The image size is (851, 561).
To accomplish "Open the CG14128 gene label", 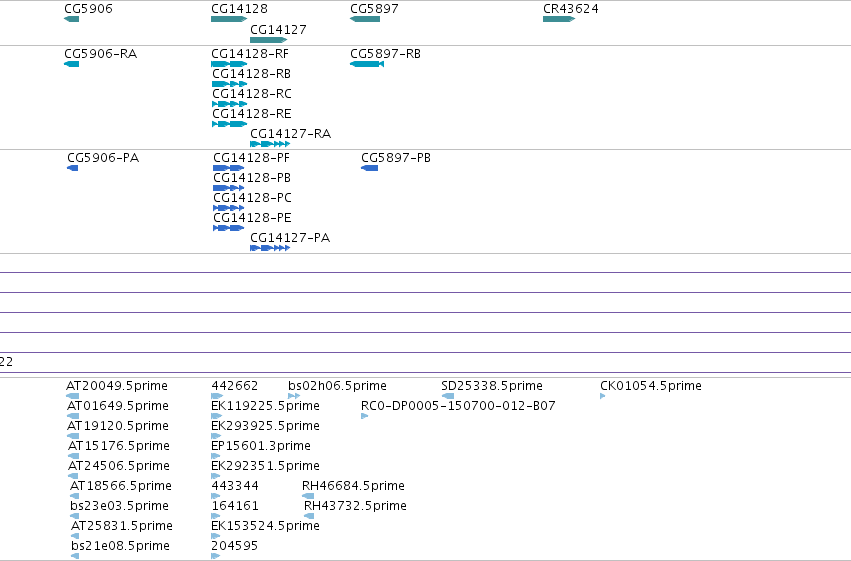I will coord(239,9).
